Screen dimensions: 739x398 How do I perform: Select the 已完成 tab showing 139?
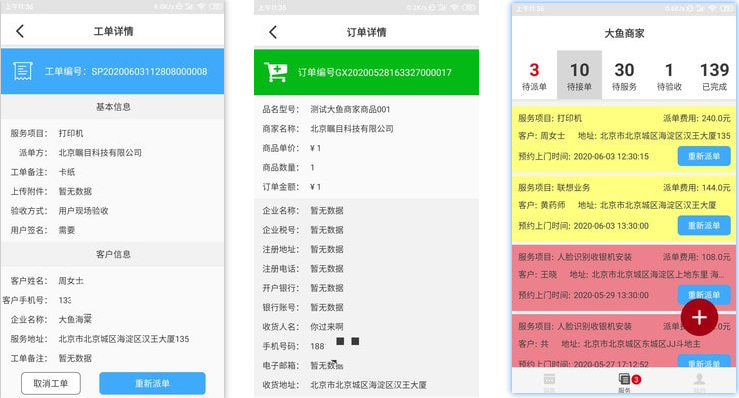tap(714, 75)
